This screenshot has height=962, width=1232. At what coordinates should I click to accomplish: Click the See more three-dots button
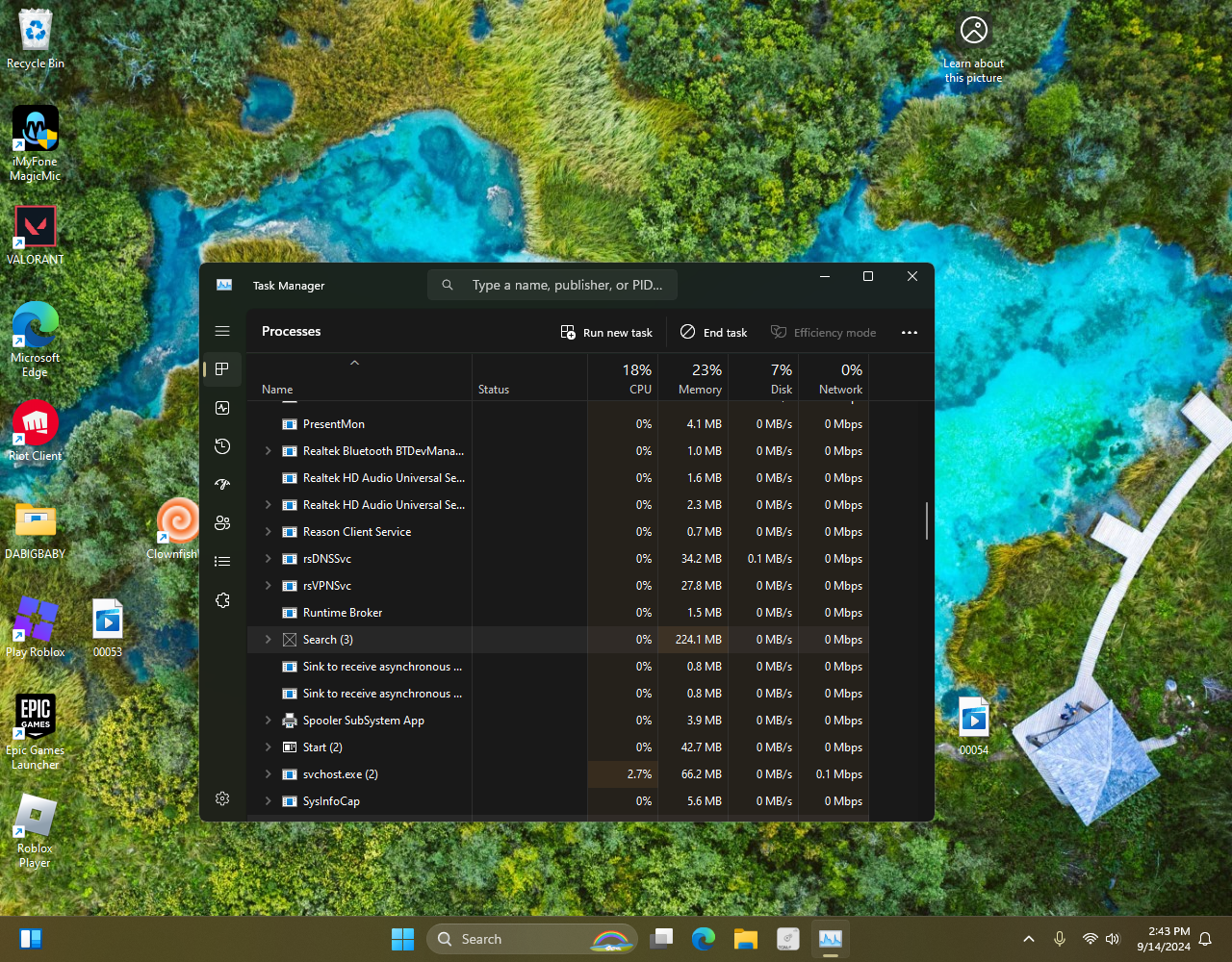click(910, 333)
